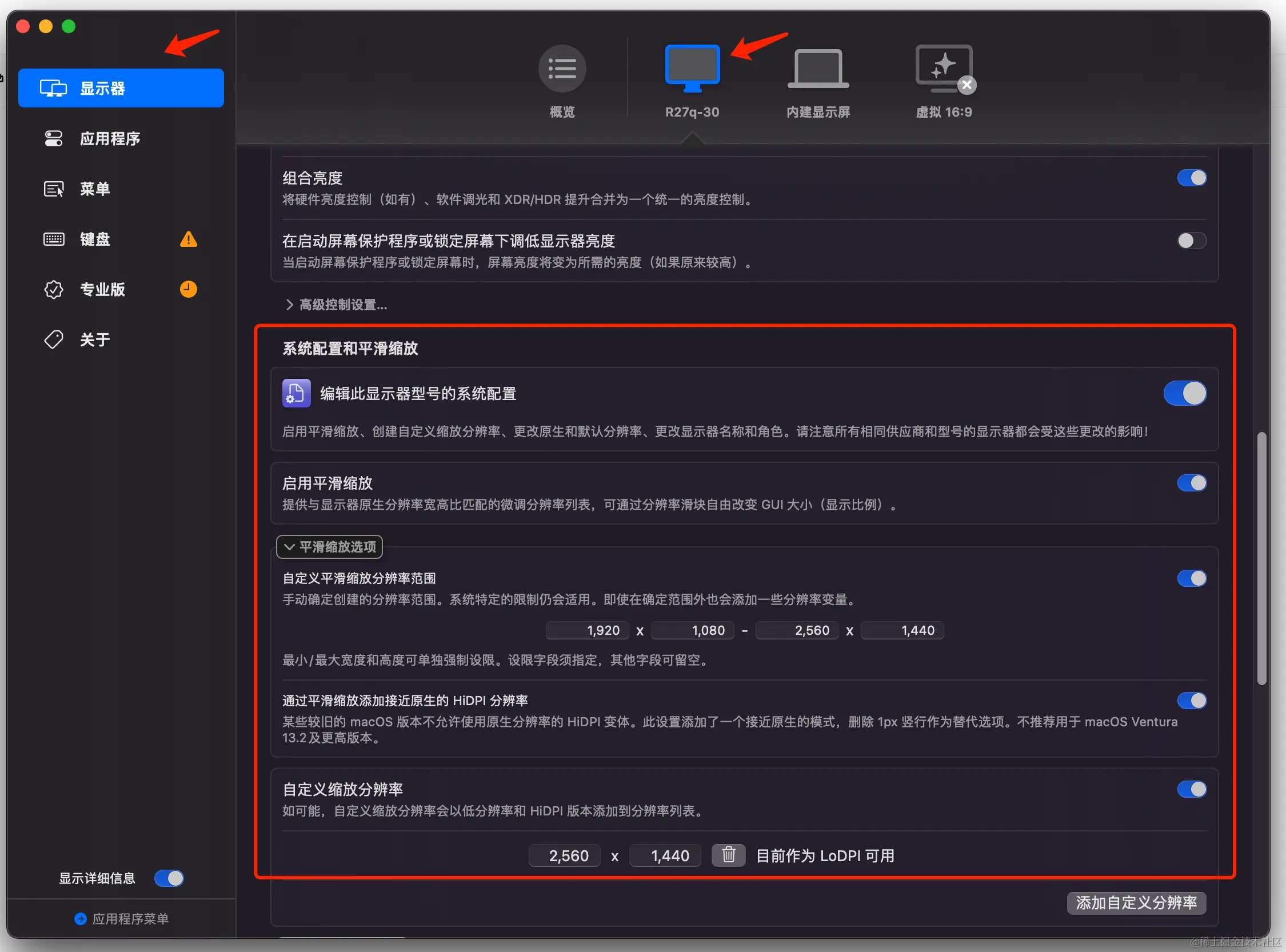Click the 专业版 orange clock badge
Viewport: 1286px width, 952px height.
click(188, 289)
